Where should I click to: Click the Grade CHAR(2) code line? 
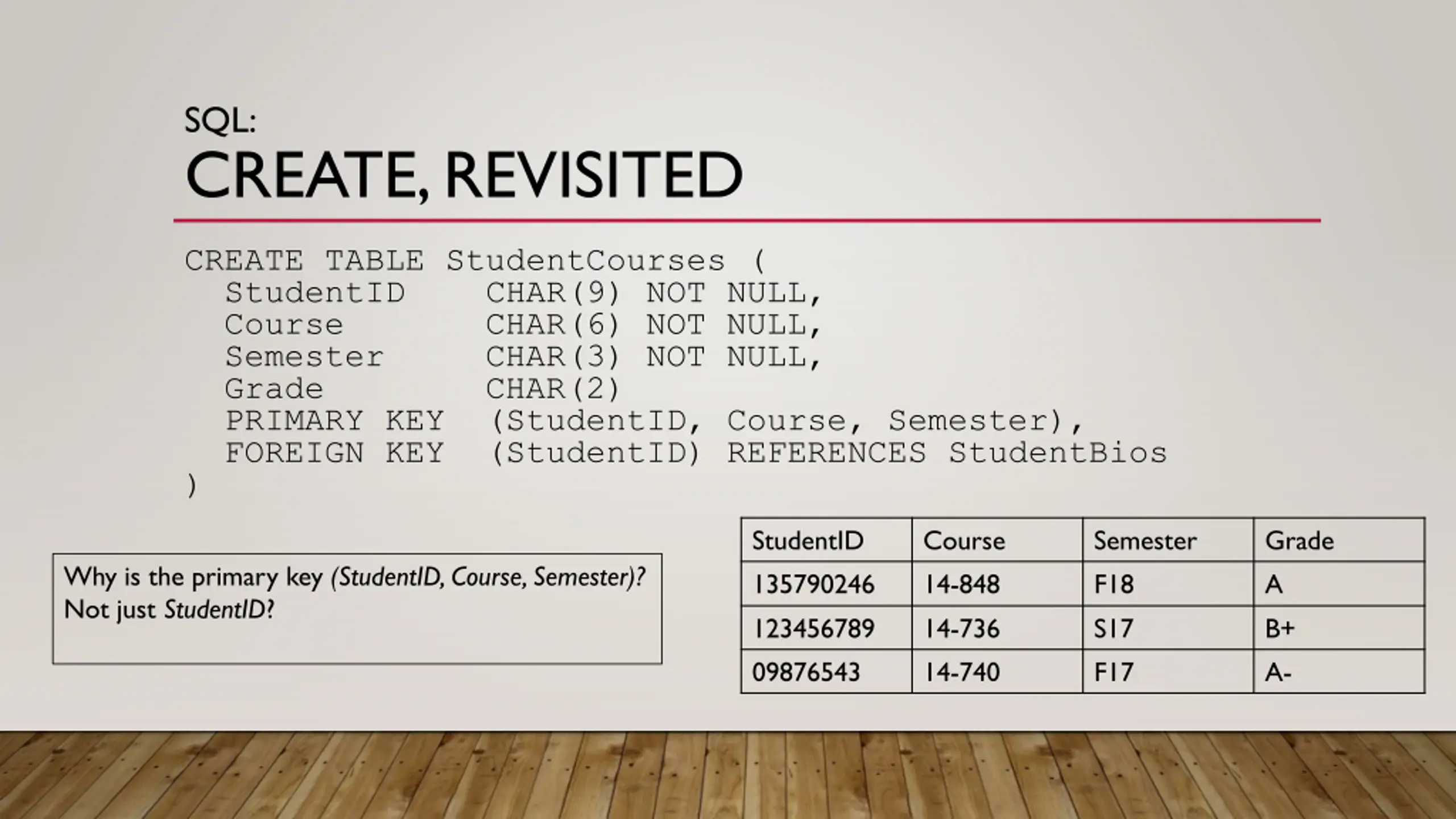[x=422, y=390]
